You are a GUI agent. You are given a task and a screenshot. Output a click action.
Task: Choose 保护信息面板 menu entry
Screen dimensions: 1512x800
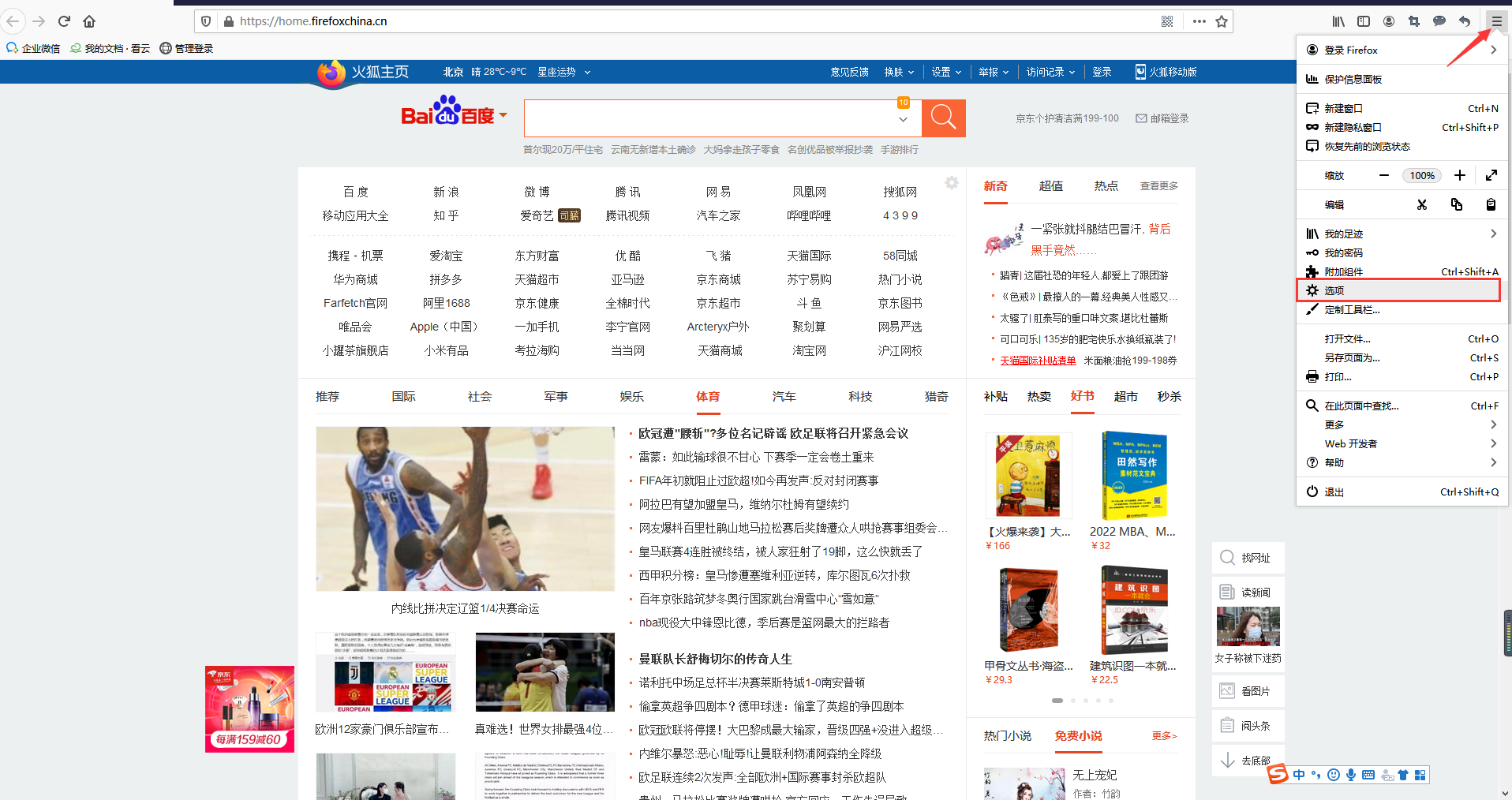(1402, 79)
